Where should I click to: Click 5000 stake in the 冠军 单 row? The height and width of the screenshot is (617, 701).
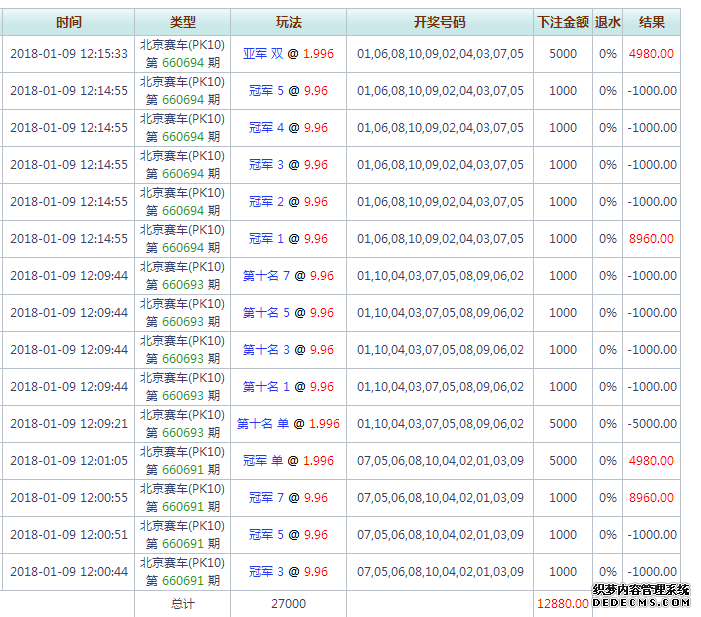pos(563,461)
